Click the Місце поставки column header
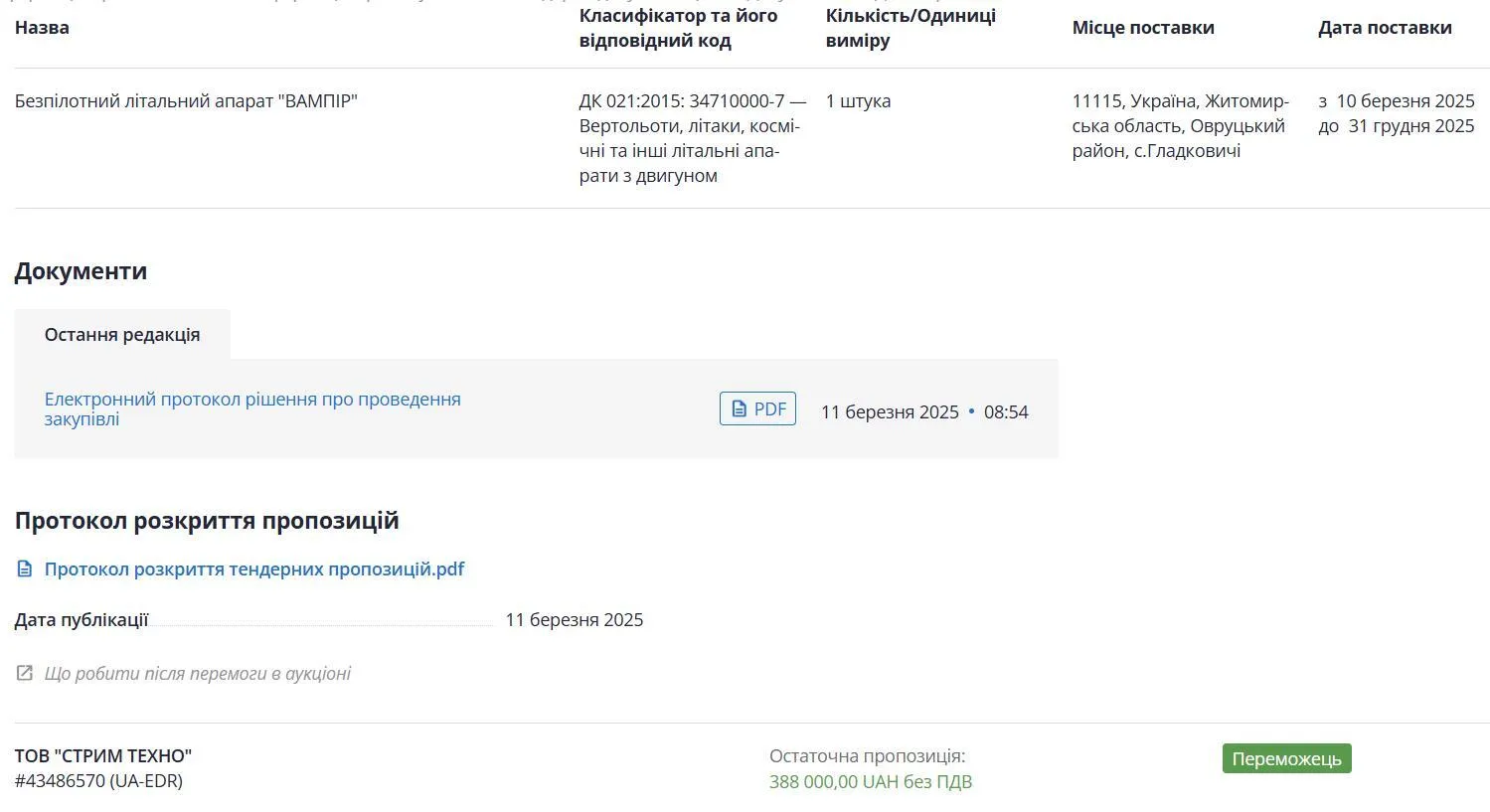Screen dimensions: 1490x812 [x=1143, y=28]
